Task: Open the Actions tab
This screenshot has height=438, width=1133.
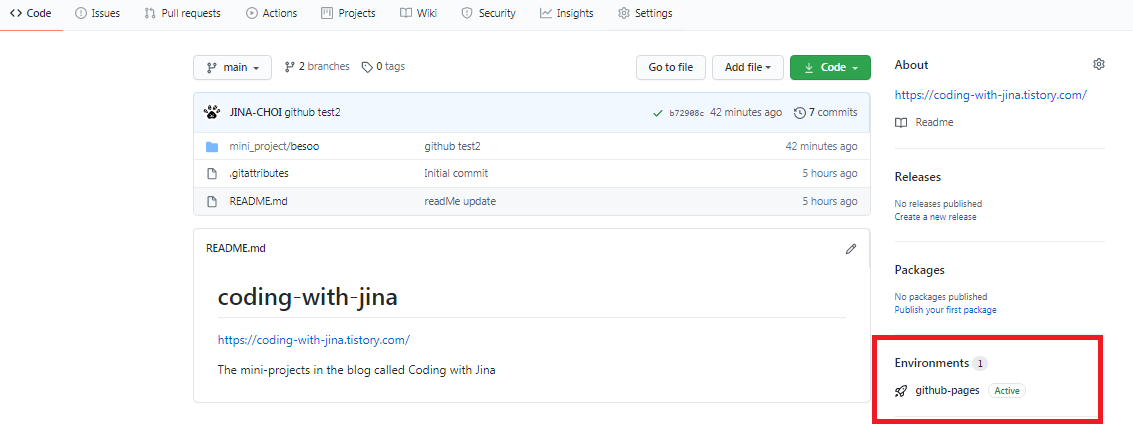Action: pos(272,13)
